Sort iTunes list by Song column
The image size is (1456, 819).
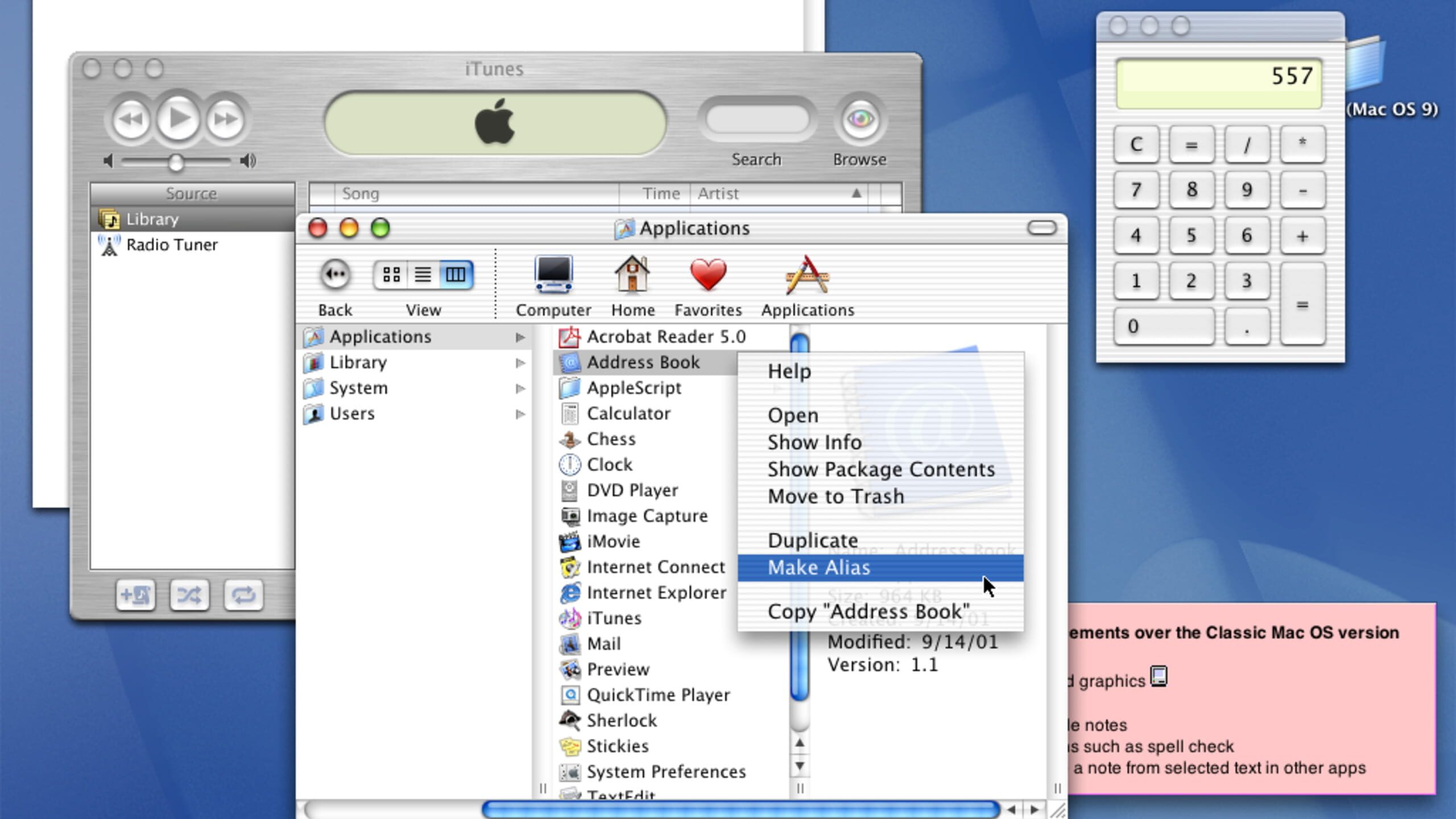click(x=477, y=194)
